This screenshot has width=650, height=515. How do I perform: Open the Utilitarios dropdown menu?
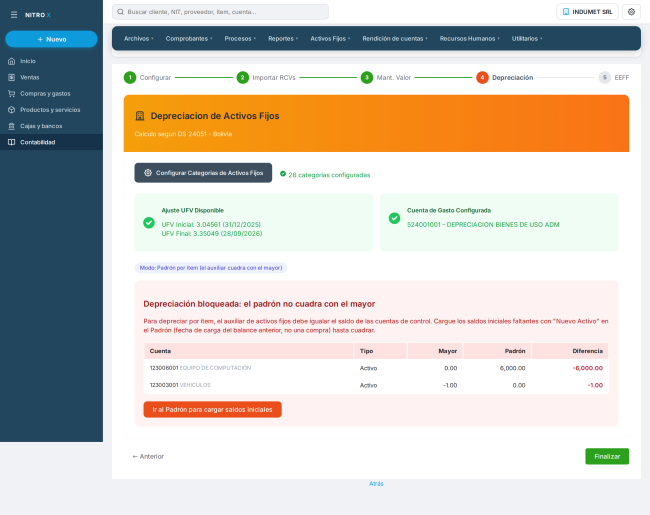click(526, 39)
